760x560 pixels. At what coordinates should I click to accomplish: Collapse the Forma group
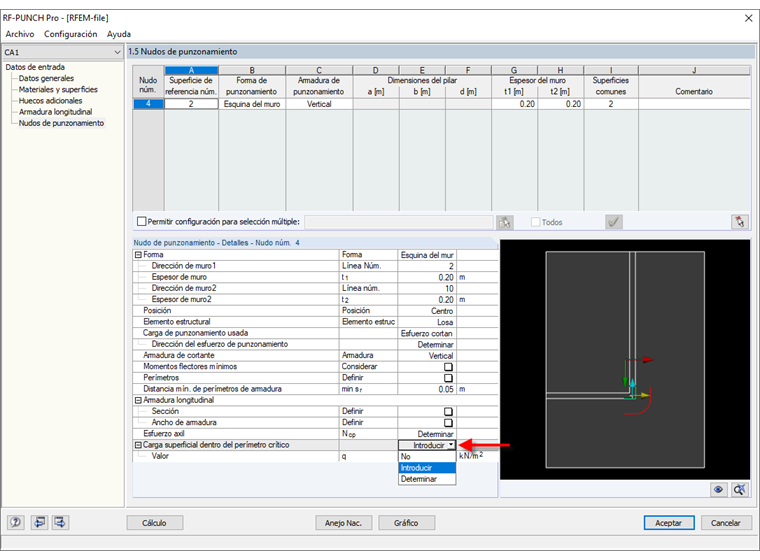[138, 255]
